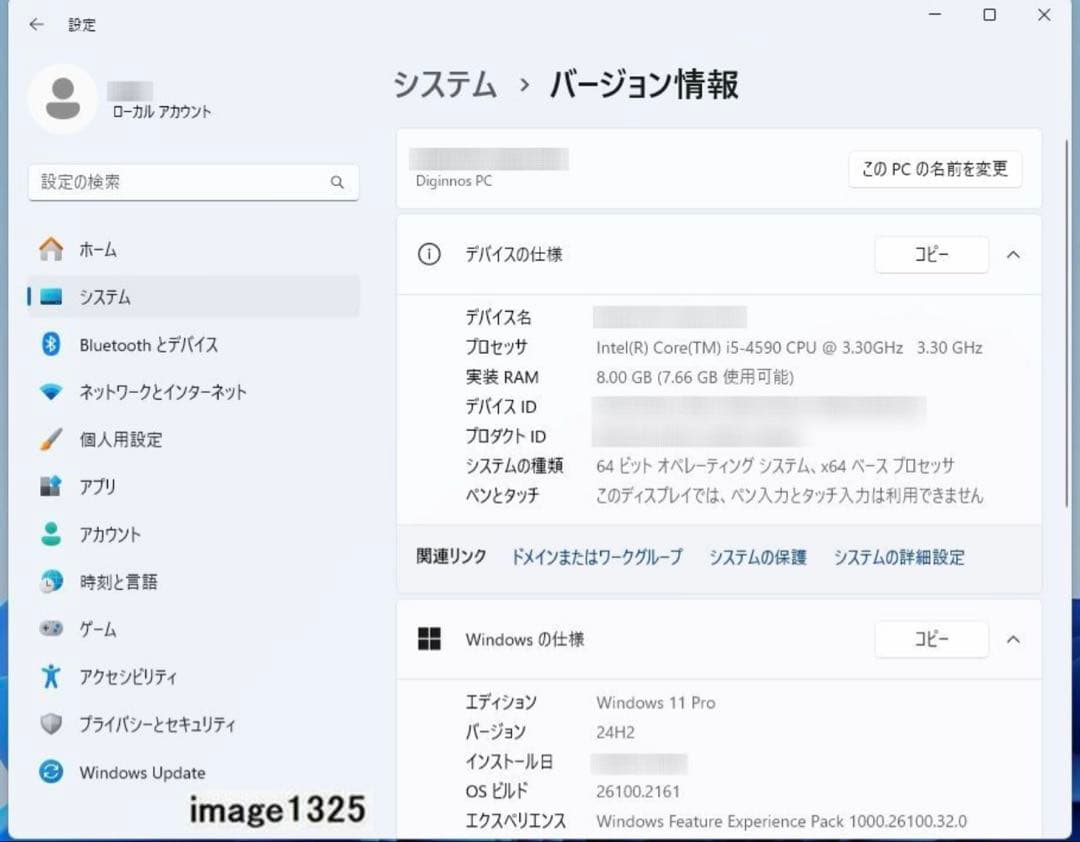Open アカウント settings
Screen dimensions: 1080x842
coord(111,534)
